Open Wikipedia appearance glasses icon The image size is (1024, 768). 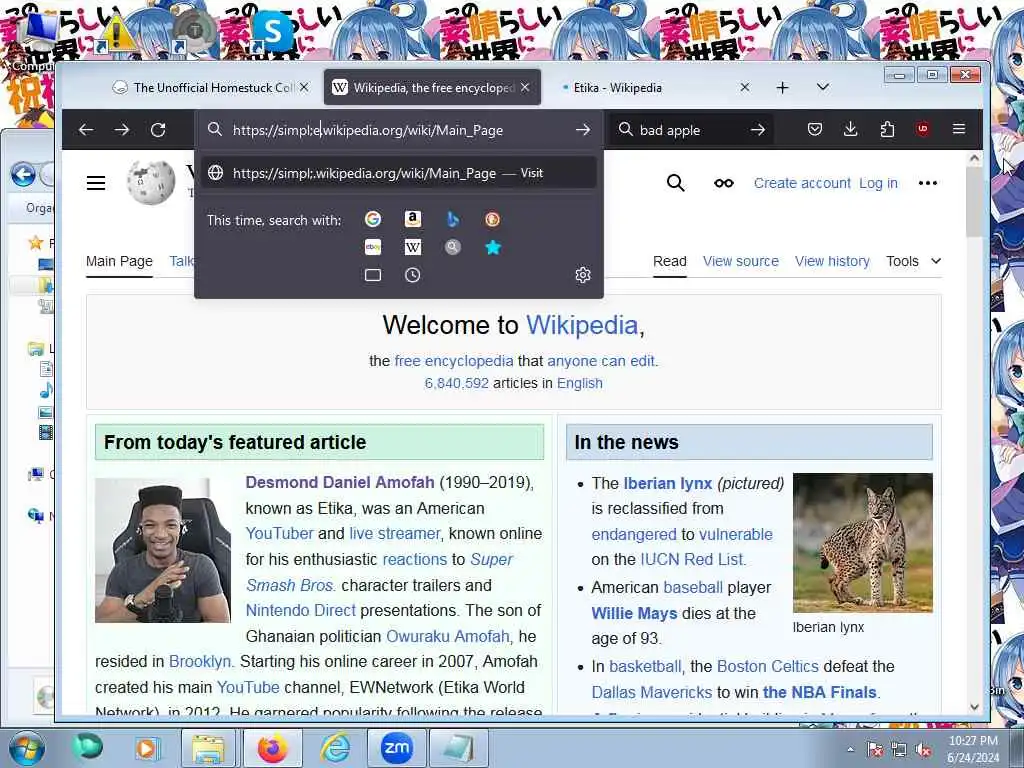(724, 184)
